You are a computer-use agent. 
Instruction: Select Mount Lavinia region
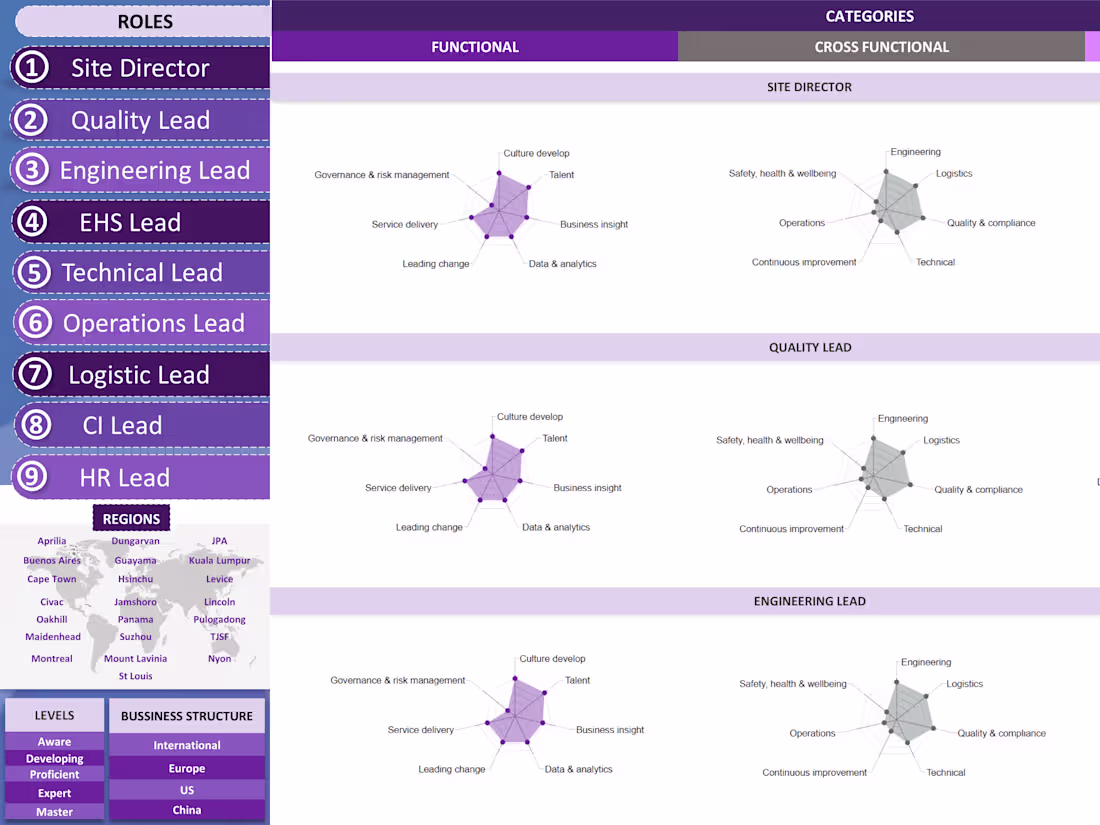(x=135, y=659)
